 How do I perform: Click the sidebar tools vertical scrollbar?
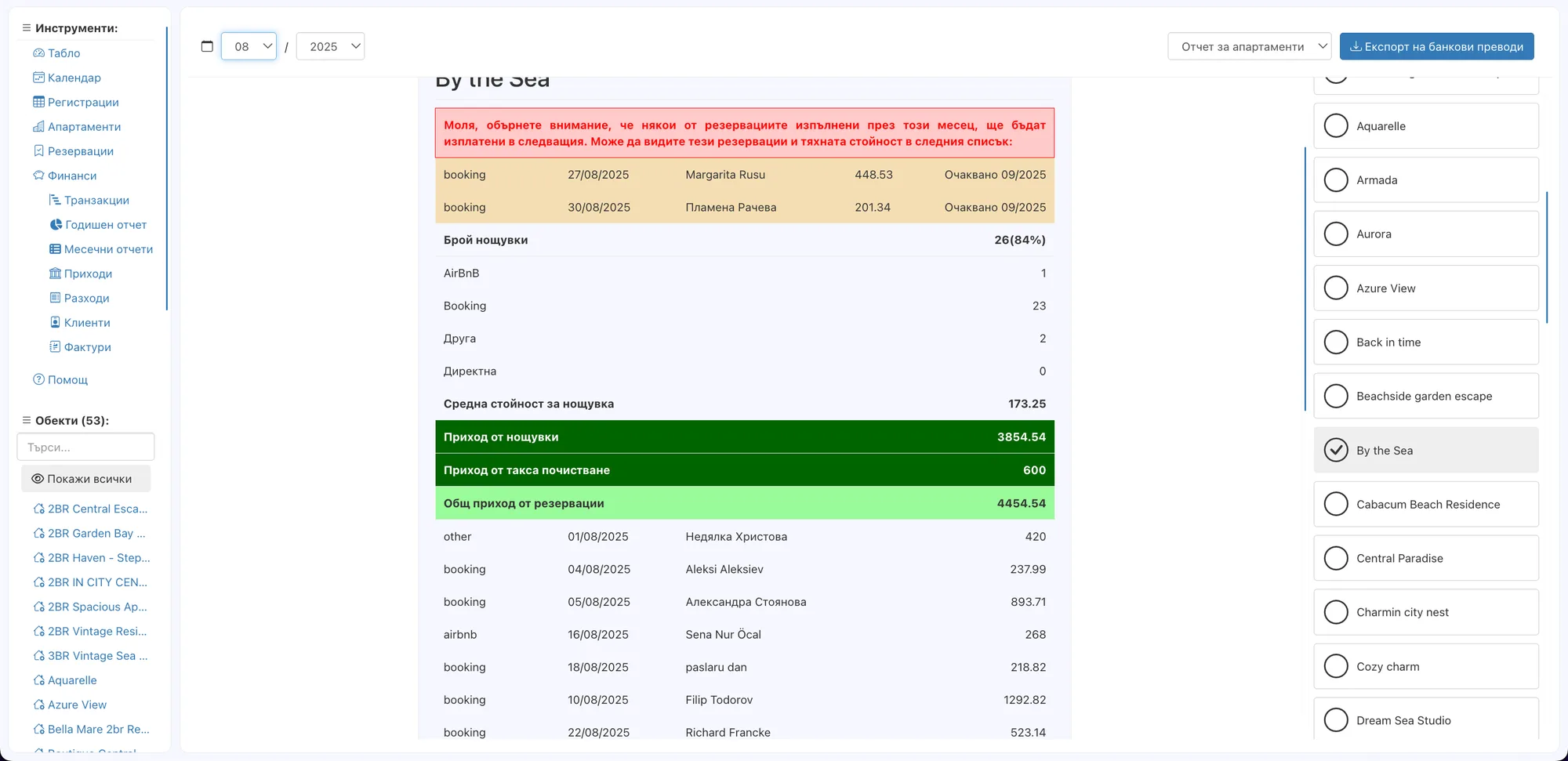pyautogui.click(x=167, y=169)
